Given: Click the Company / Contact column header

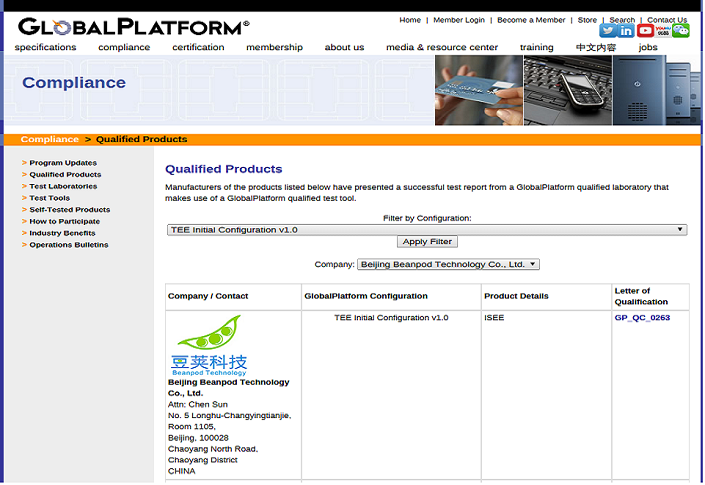Looking at the screenshot, I should 233,297.
